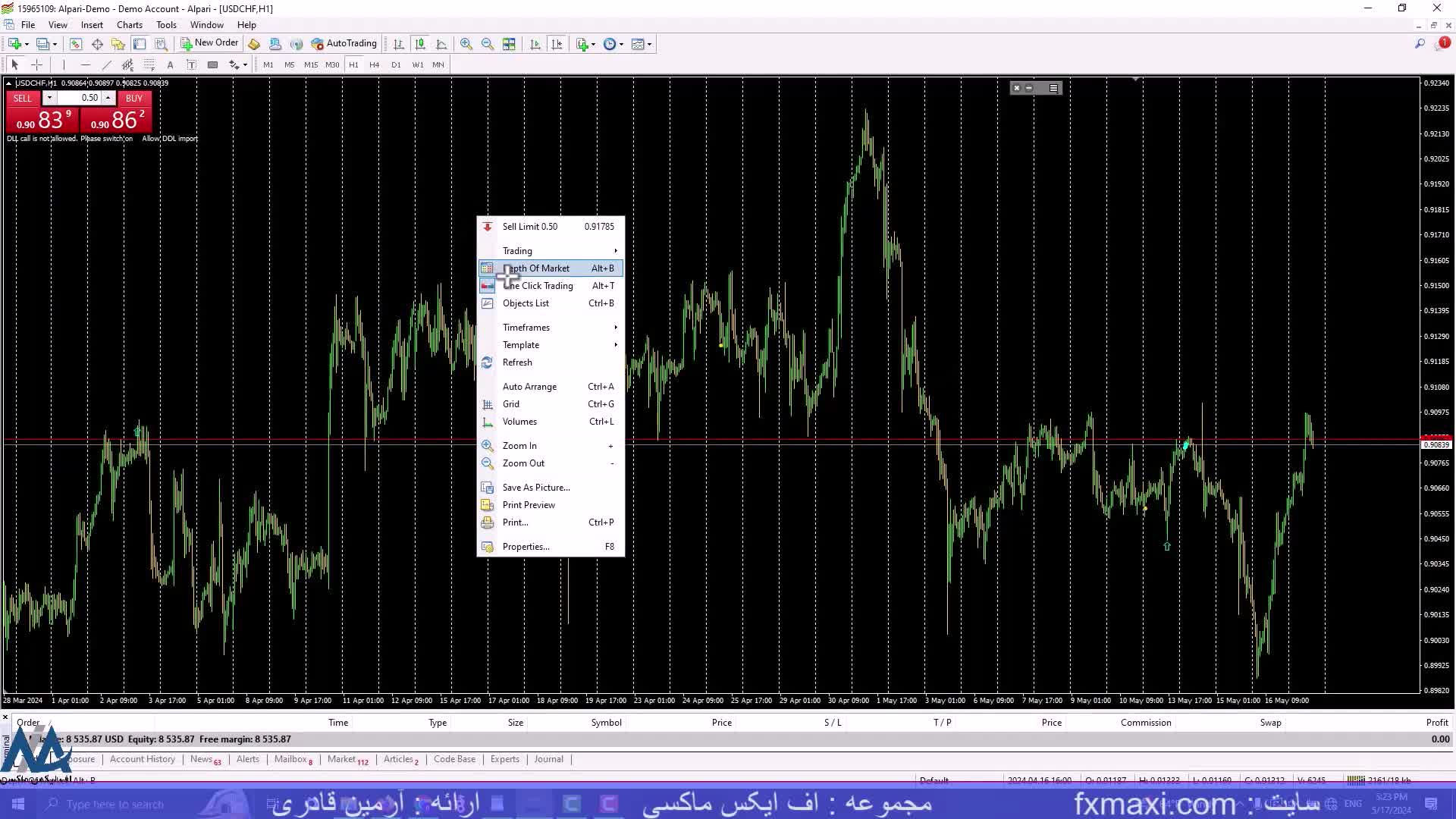Screen dimensions: 1456x819
Task: Toggle the H4 timeframe button
Action: click(374, 64)
